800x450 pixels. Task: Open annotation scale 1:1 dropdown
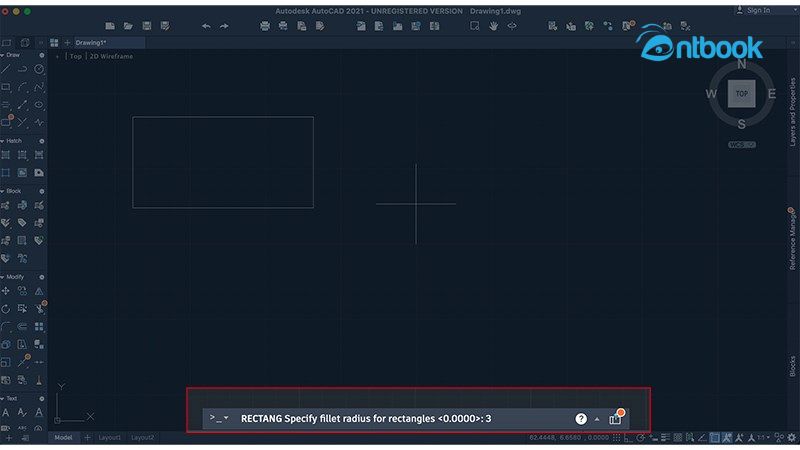click(763, 437)
